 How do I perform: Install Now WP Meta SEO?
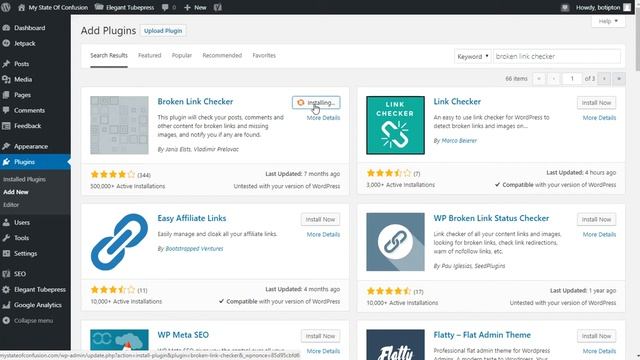pyautogui.click(x=320, y=336)
